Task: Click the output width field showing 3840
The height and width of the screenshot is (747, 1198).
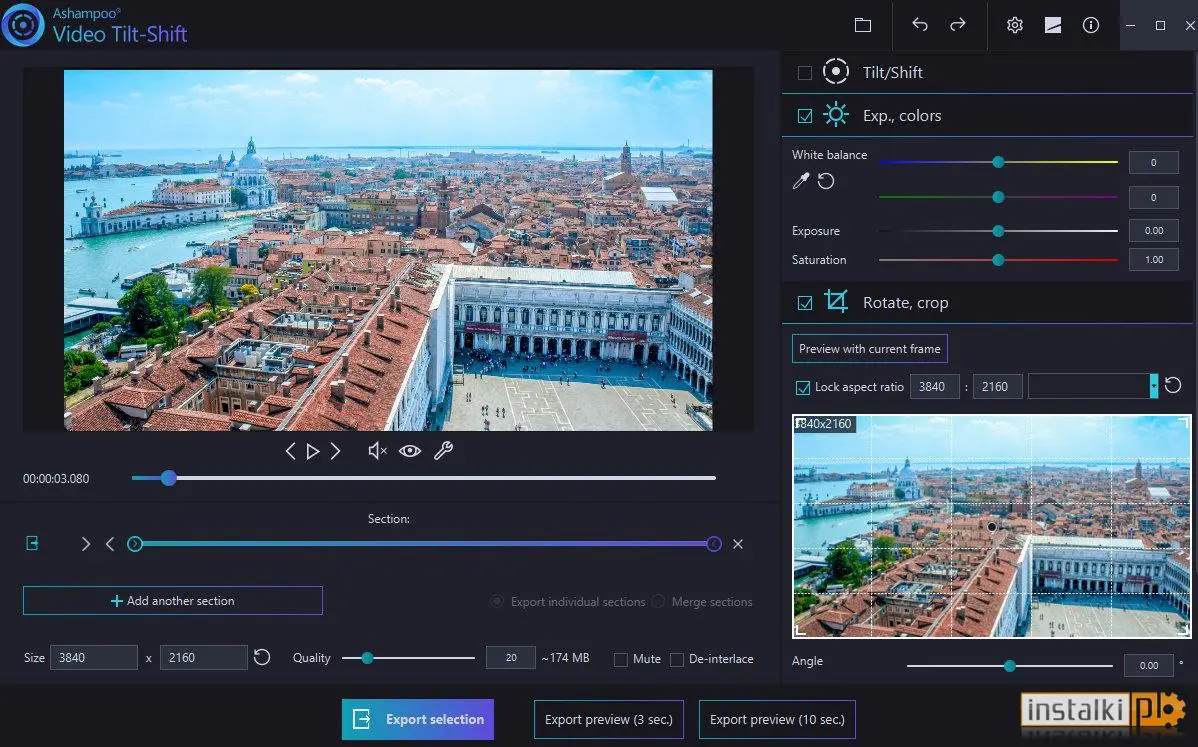Action: 94,658
